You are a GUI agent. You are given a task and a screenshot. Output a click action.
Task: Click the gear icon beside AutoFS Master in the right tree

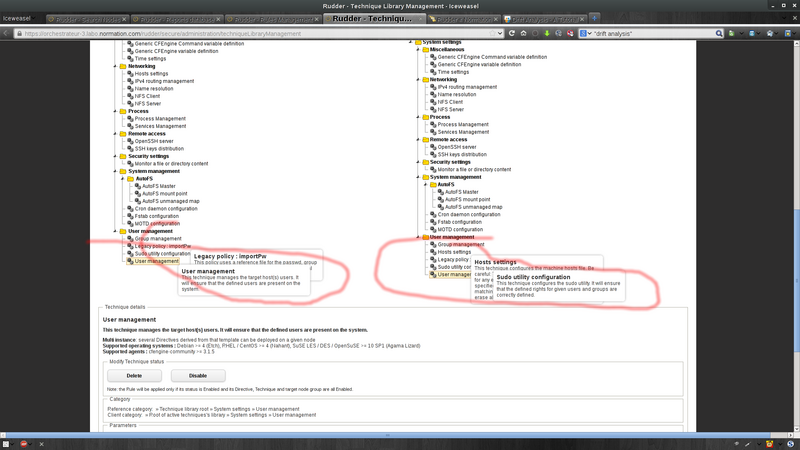[x=441, y=192]
